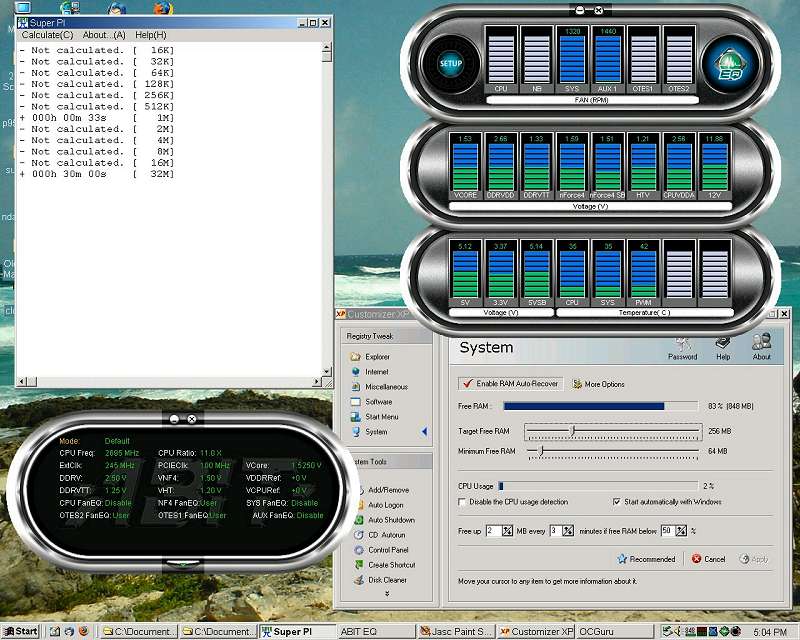Switch to Super PI in the taskbar
The image size is (800, 640).
pos(297,631)
